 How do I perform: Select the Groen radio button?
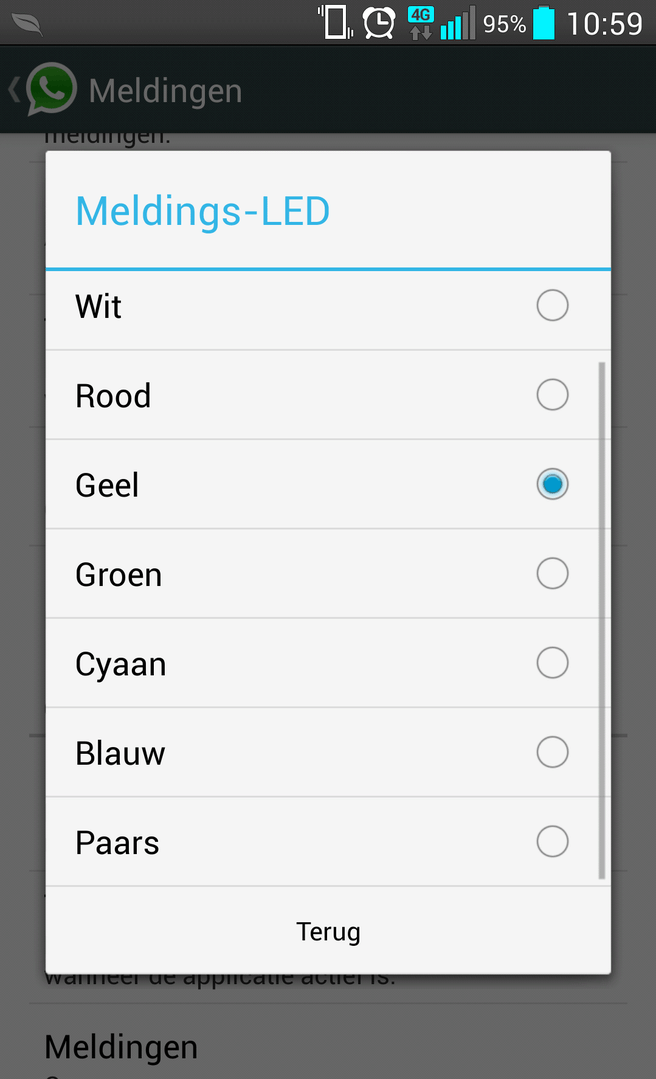point(552,574)
